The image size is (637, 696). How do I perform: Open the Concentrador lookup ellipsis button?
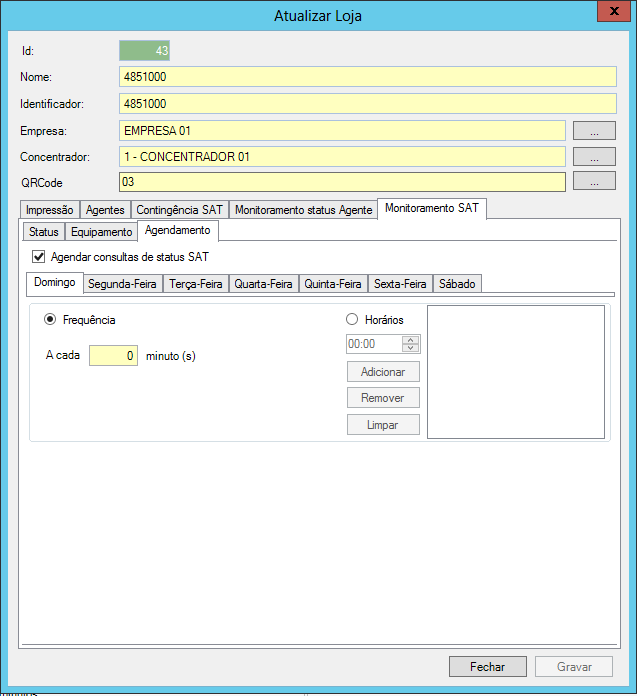point(594,156)
